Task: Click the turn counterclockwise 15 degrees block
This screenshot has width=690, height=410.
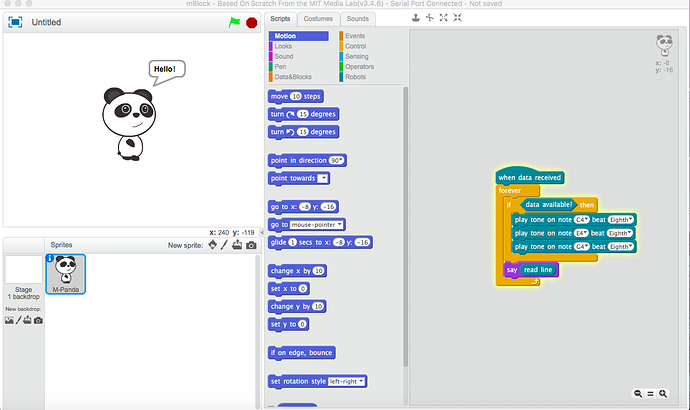Action: point(277,132)
